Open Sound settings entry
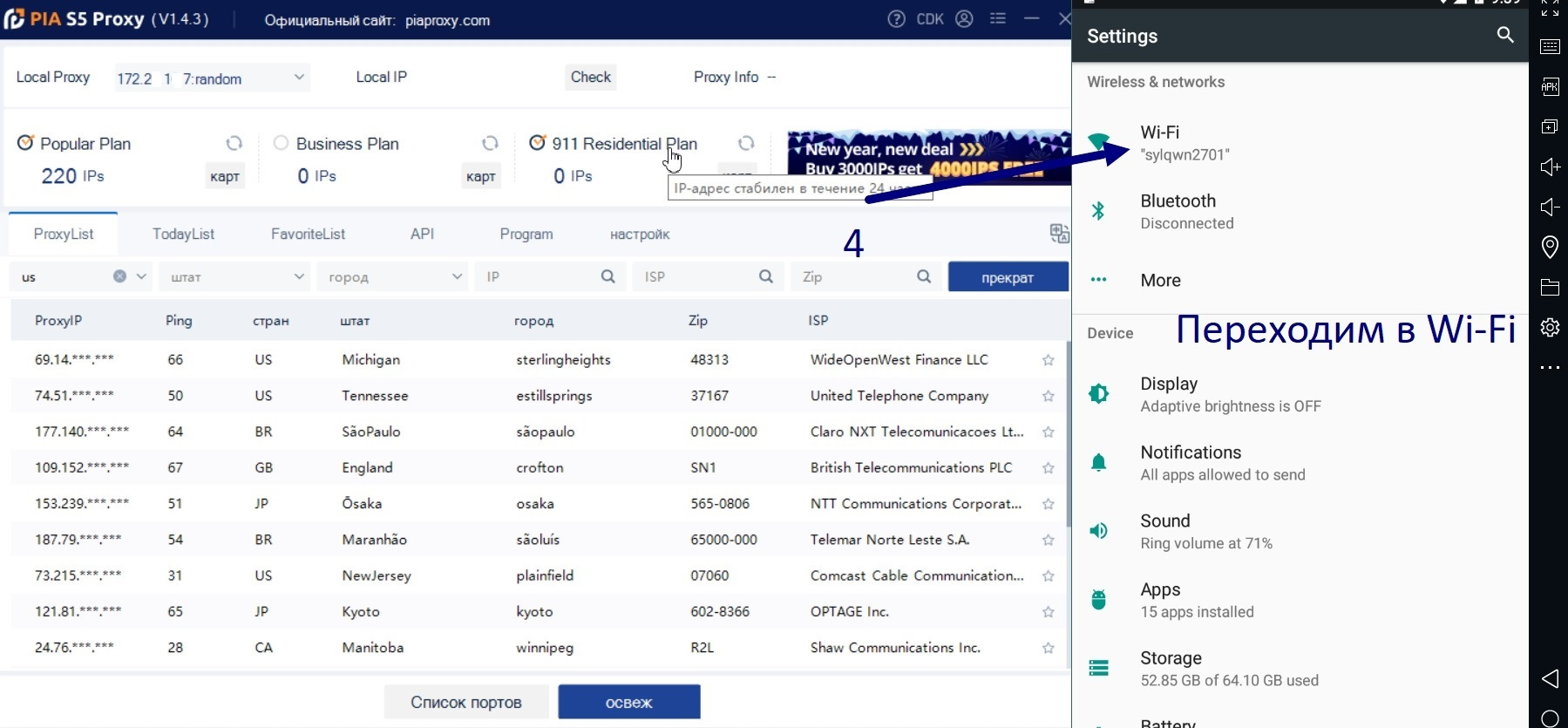This screenshot has height=728, width=1568. click(1300, 531)
